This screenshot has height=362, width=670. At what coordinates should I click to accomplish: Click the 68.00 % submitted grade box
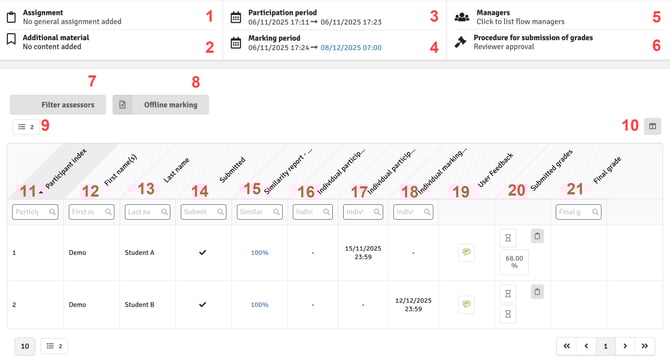point(514,262)
